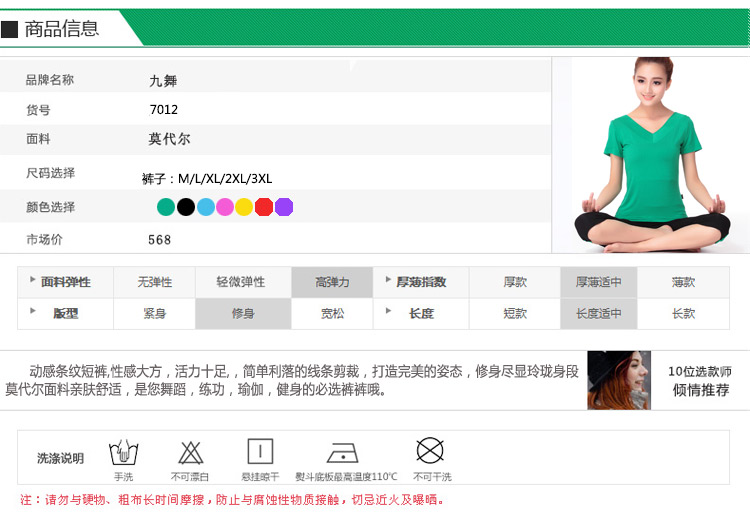This screenshot has height=521, width=750.
Task: Expand the arrow next to 长度
Action: click(387, 312)
